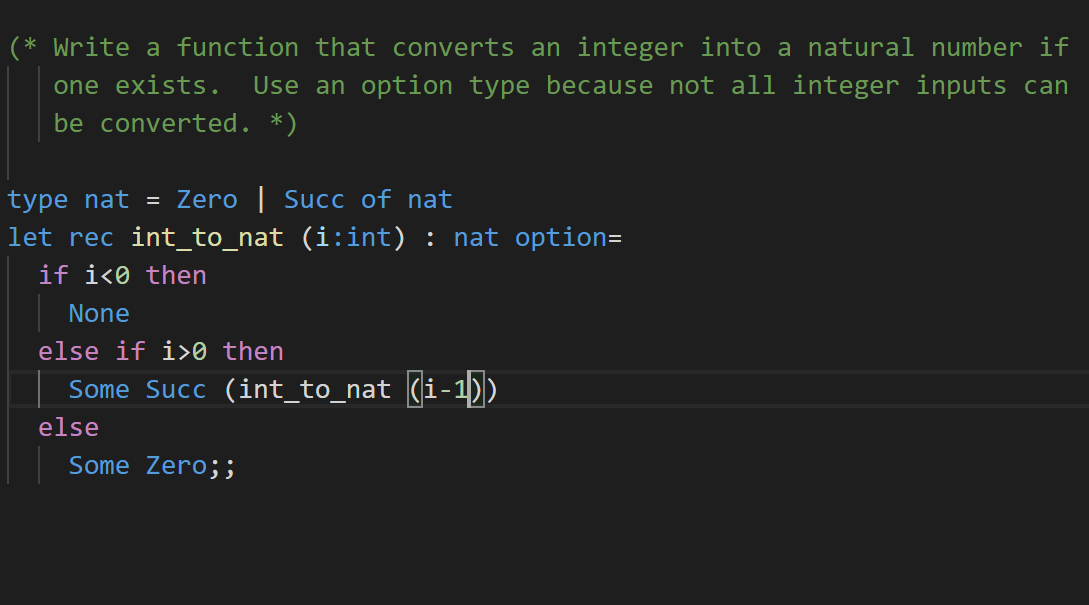Click the condition i<0 after if
The image size is (1089, 605).
106,275
